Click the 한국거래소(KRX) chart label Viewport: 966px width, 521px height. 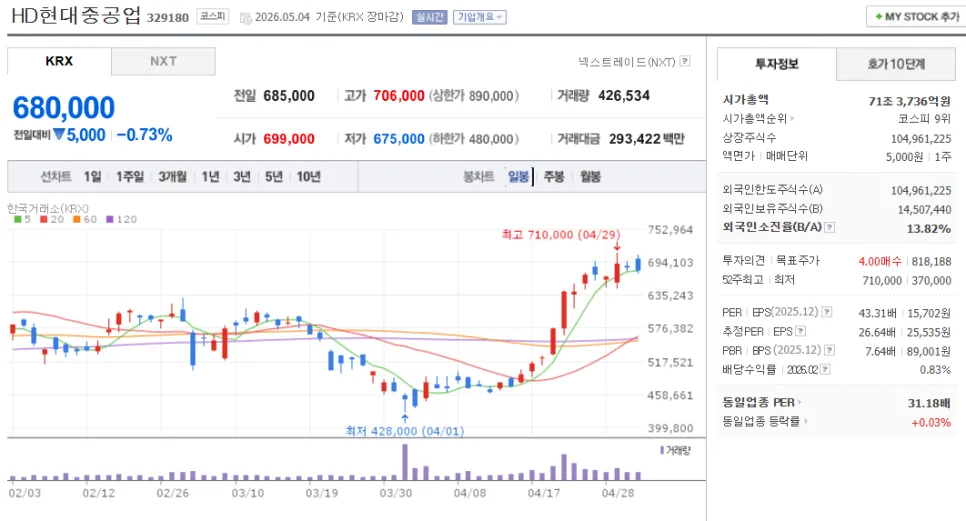(x=48, y=208)
